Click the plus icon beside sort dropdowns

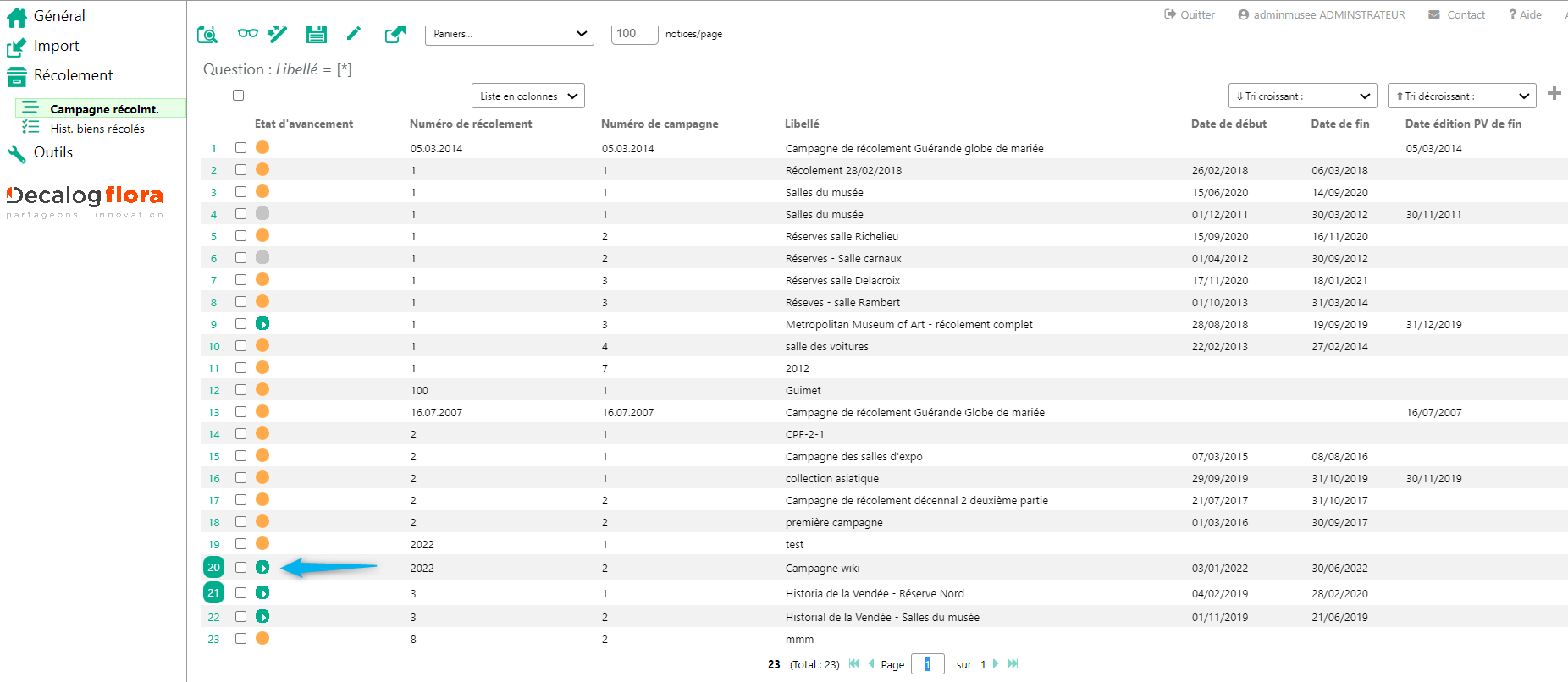click(x=1554, y=94)
